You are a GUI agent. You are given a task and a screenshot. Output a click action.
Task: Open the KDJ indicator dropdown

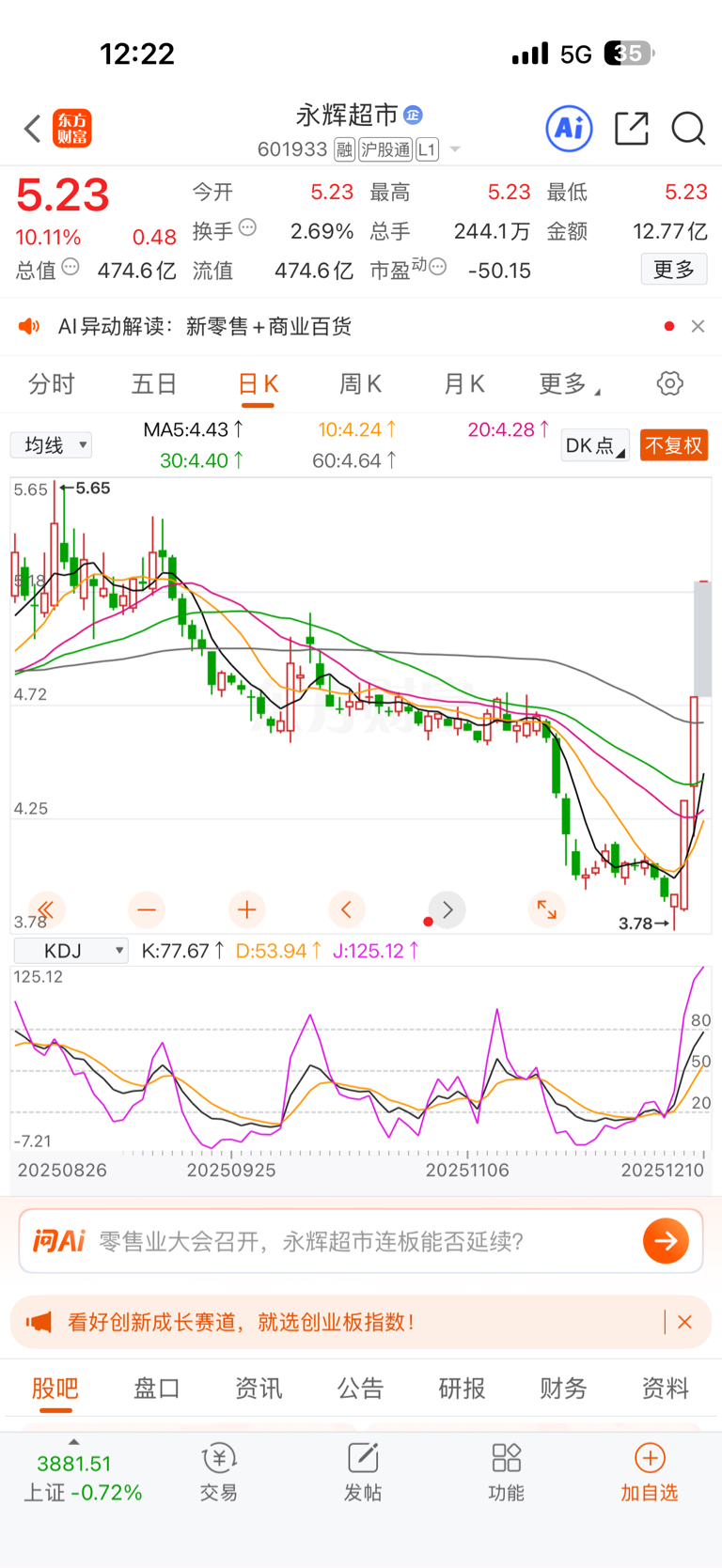point(71,951)
